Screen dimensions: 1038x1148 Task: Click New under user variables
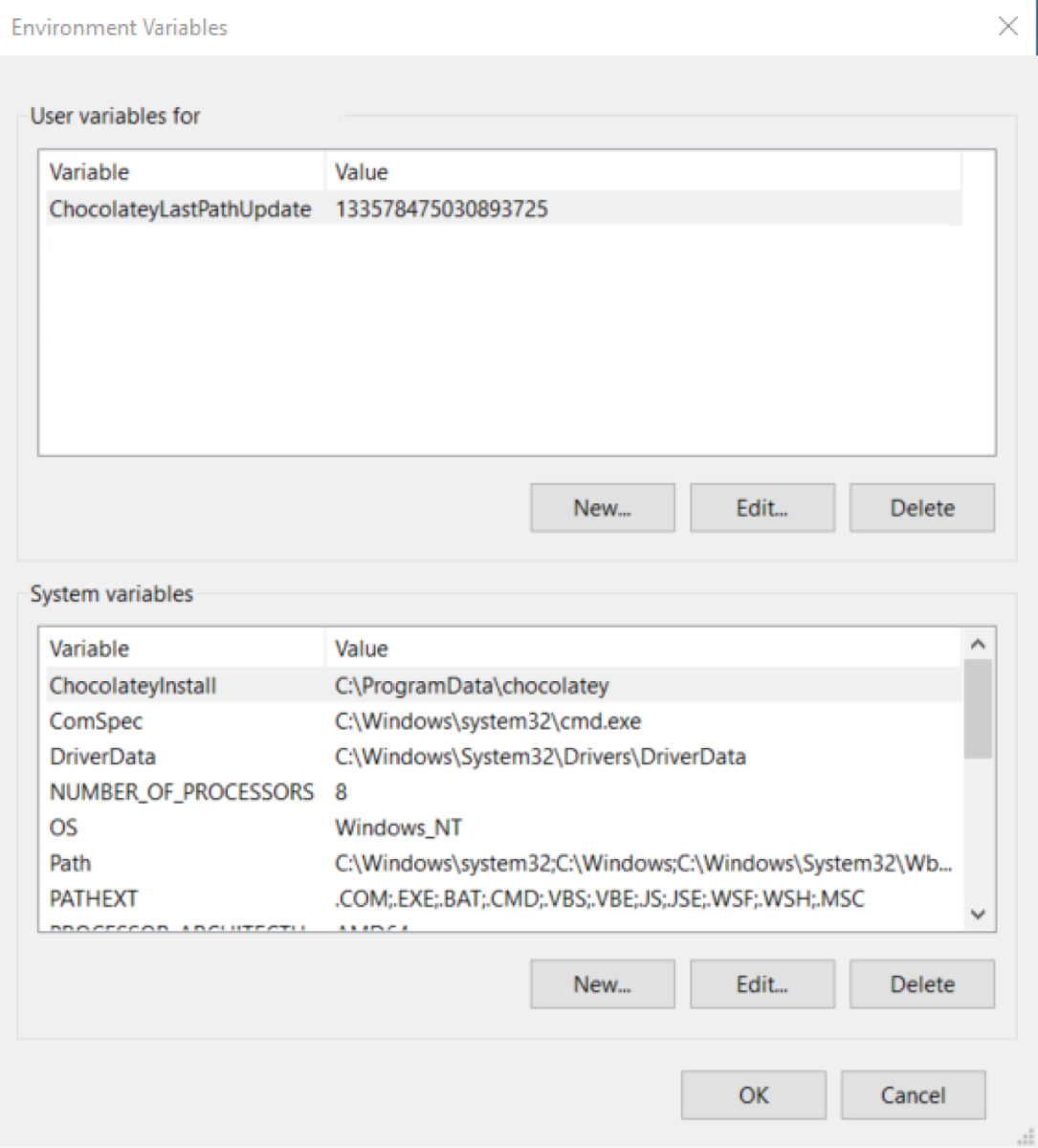click(602, 507)
